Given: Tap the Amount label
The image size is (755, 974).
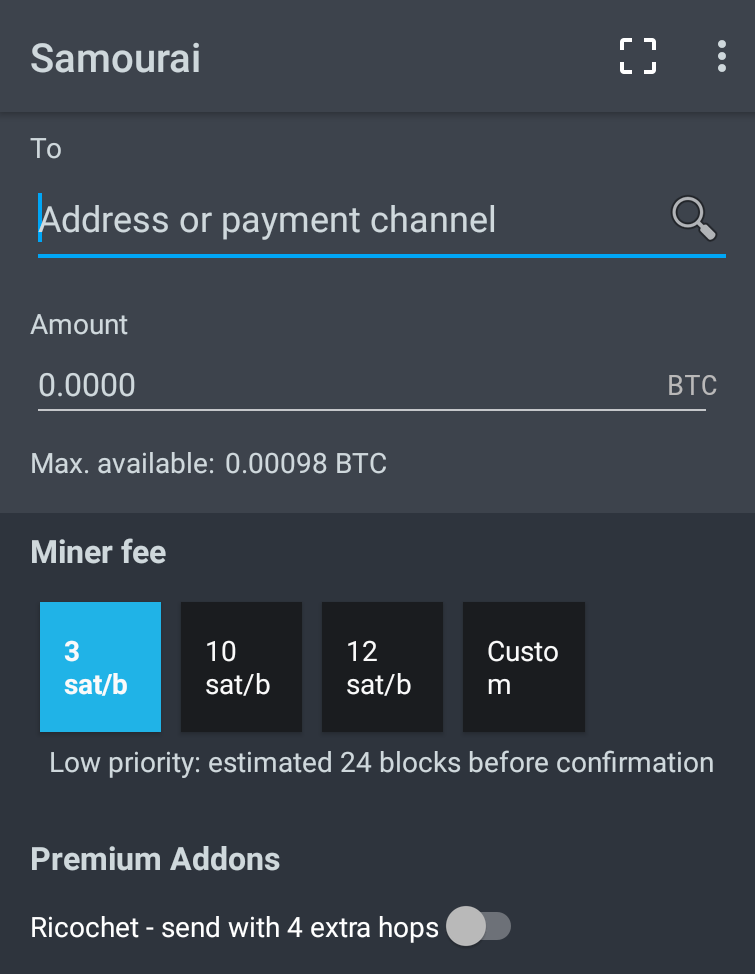Looking at the screenshot, I should (79, 324).
